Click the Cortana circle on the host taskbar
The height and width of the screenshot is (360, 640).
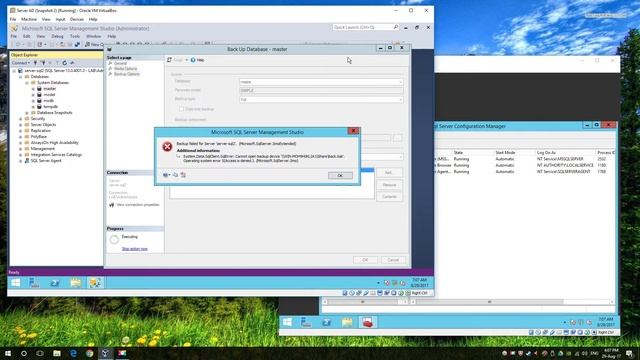coord(24,353)
